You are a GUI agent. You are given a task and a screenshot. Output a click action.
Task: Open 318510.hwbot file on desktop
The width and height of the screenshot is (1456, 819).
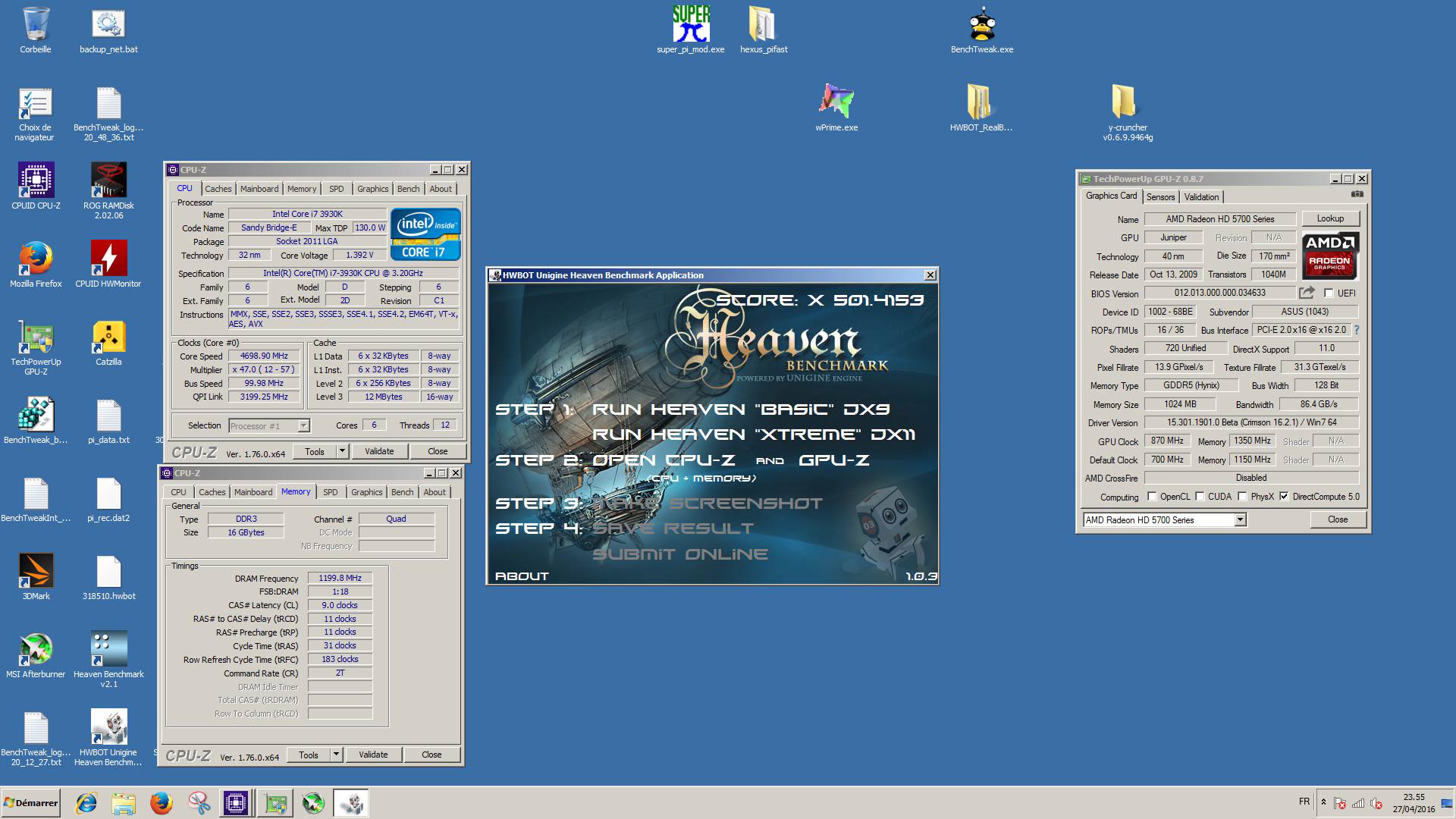pyautogui.click(x=108, y=576)
